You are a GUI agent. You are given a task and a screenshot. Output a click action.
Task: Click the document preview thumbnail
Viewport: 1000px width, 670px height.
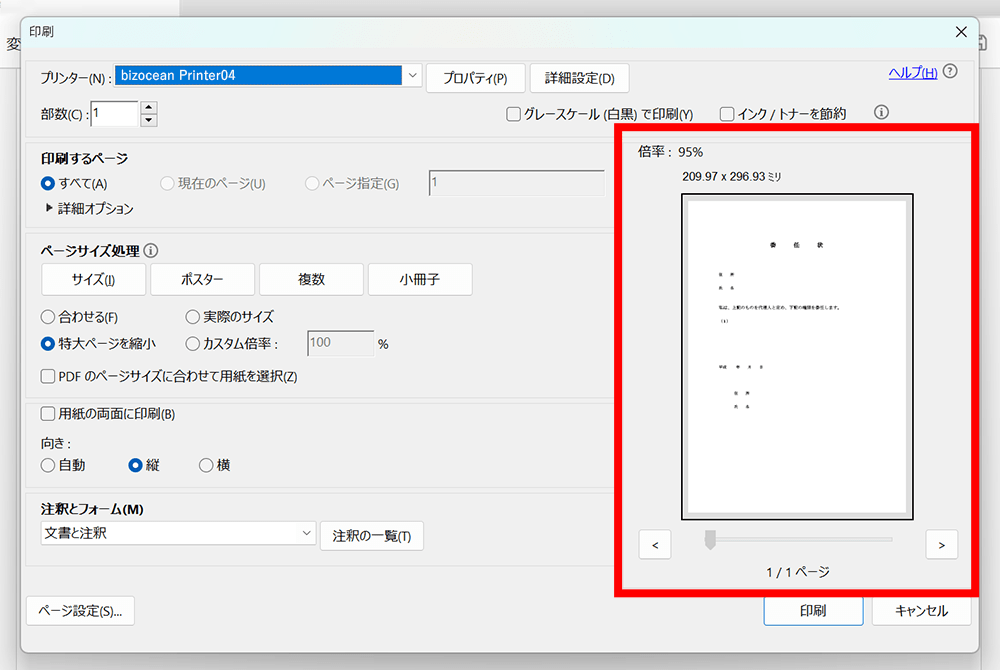[x=797, y=357]
